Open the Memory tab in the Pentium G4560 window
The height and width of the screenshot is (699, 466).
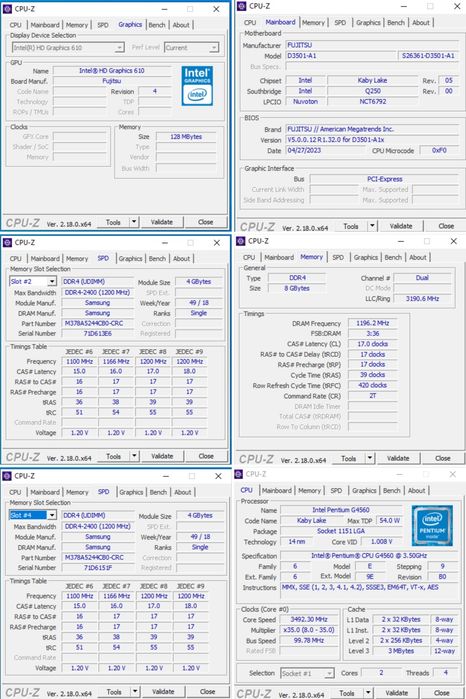click(309, 490)
